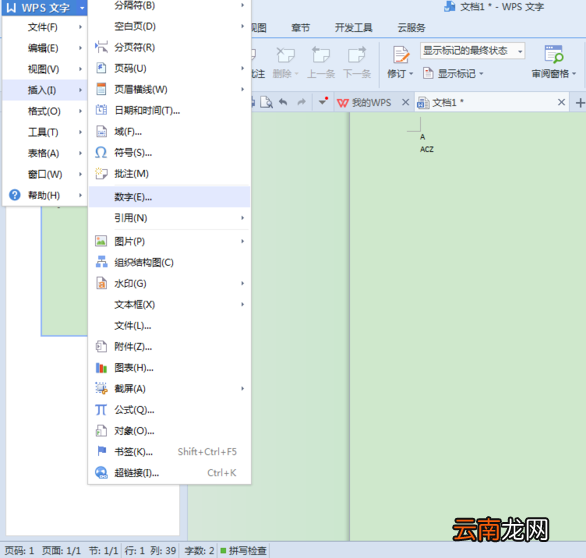Expand the 引用(N) submenu
The width and height of the screenshot is (586, 558).
[170, 218]
